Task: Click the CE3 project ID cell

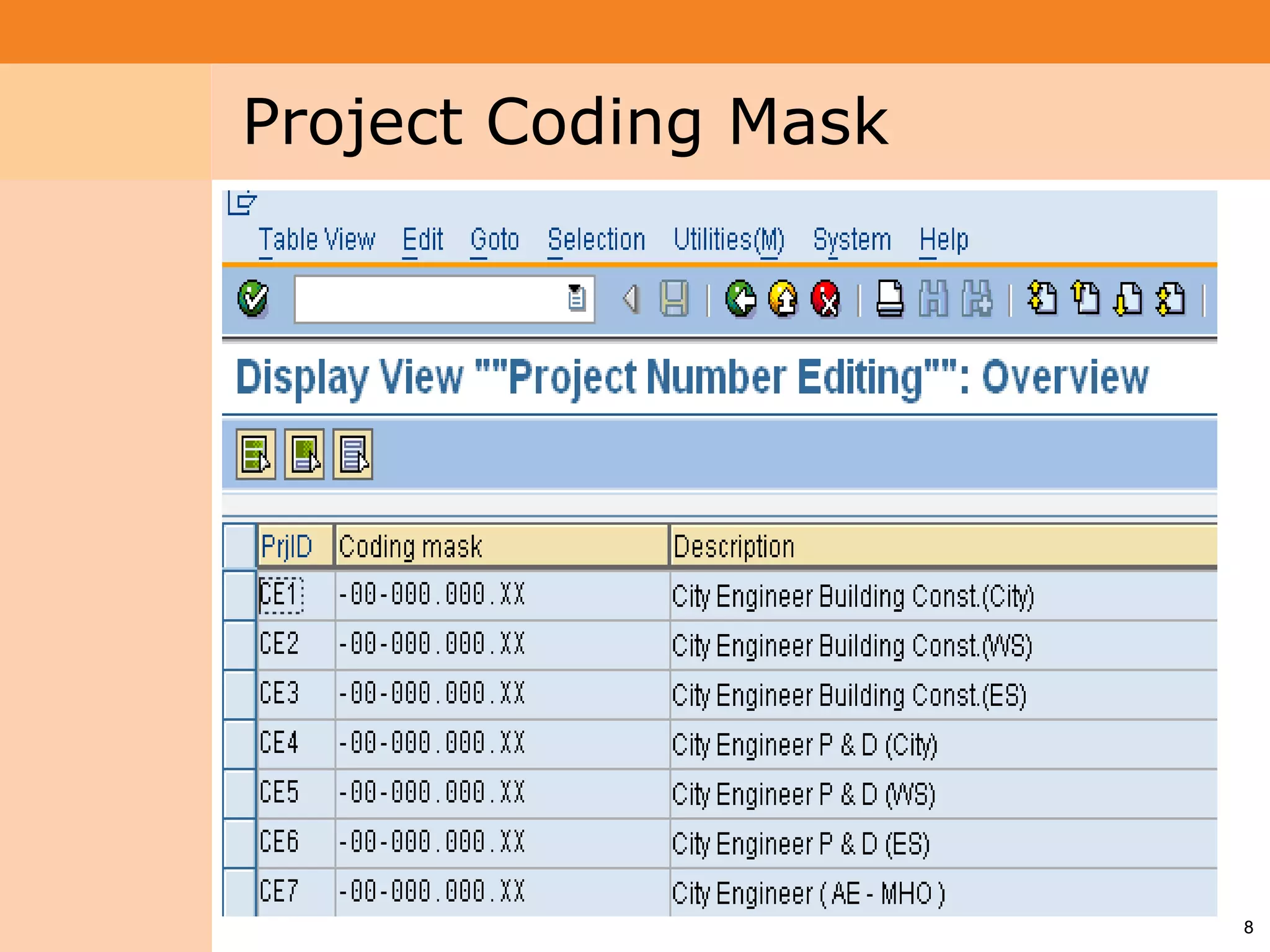Action: pyautogui.click(x=296, y=695)
